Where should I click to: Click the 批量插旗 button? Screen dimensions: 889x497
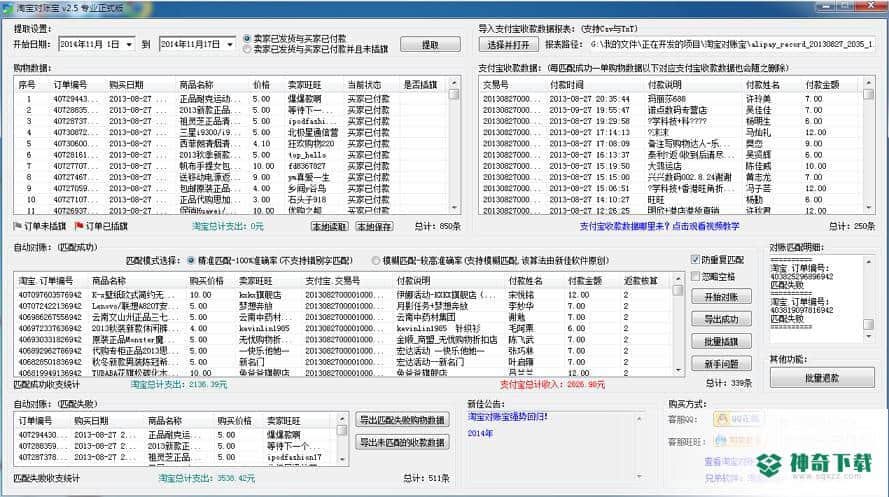pyautogui.click(x=721, y=341)
